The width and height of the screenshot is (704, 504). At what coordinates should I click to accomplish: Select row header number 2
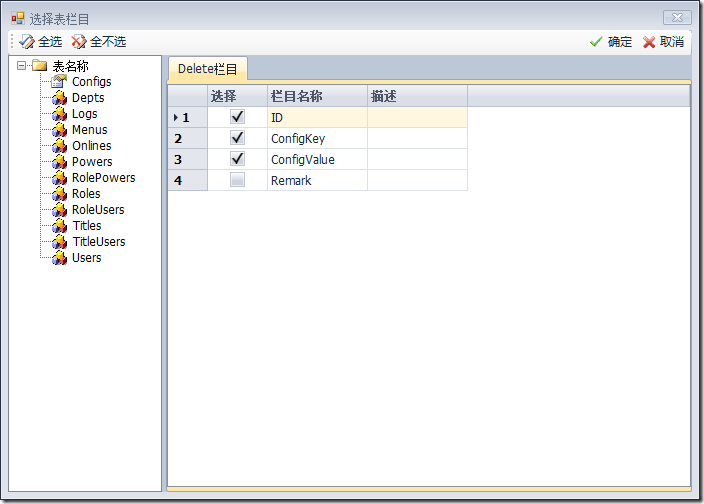coord(188,138)
